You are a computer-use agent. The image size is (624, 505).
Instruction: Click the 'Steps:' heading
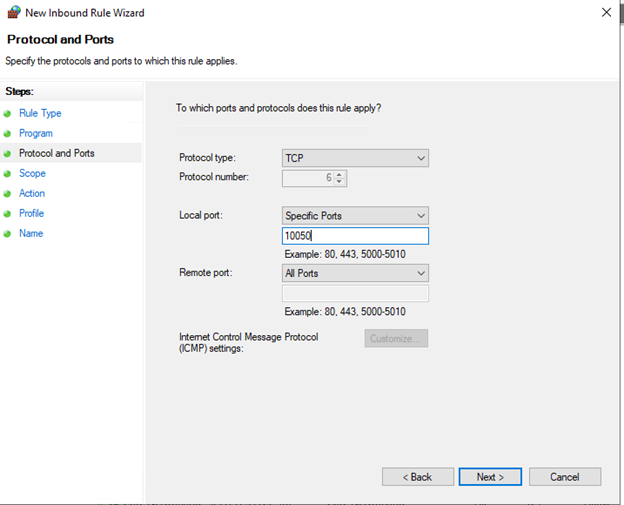coord(20,92)
